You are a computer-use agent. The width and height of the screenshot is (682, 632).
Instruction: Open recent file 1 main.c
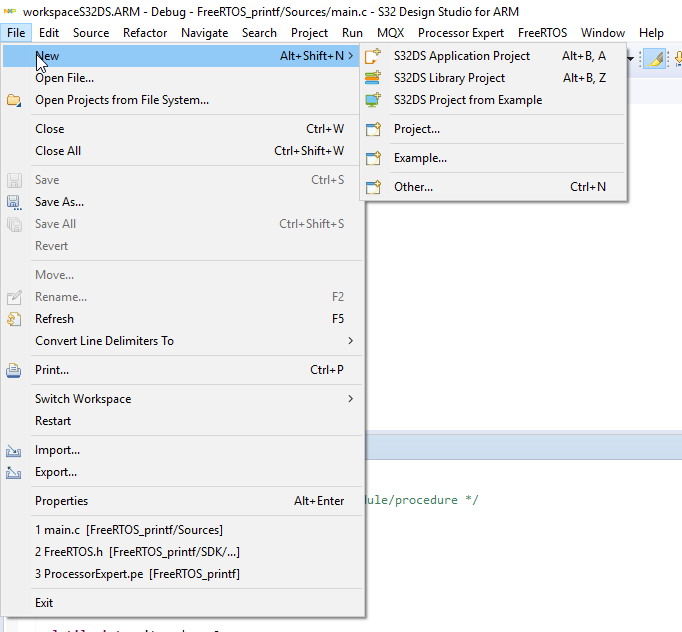point(183,530)
